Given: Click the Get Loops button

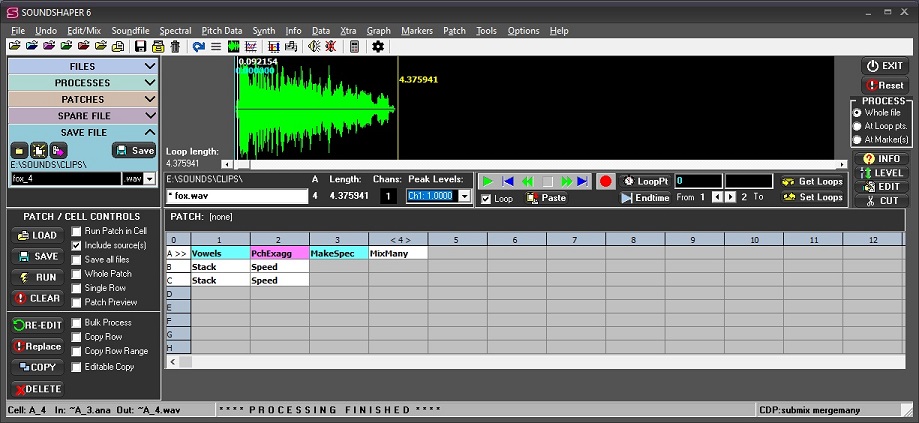Looking at the screenshot, I should 812,181.
